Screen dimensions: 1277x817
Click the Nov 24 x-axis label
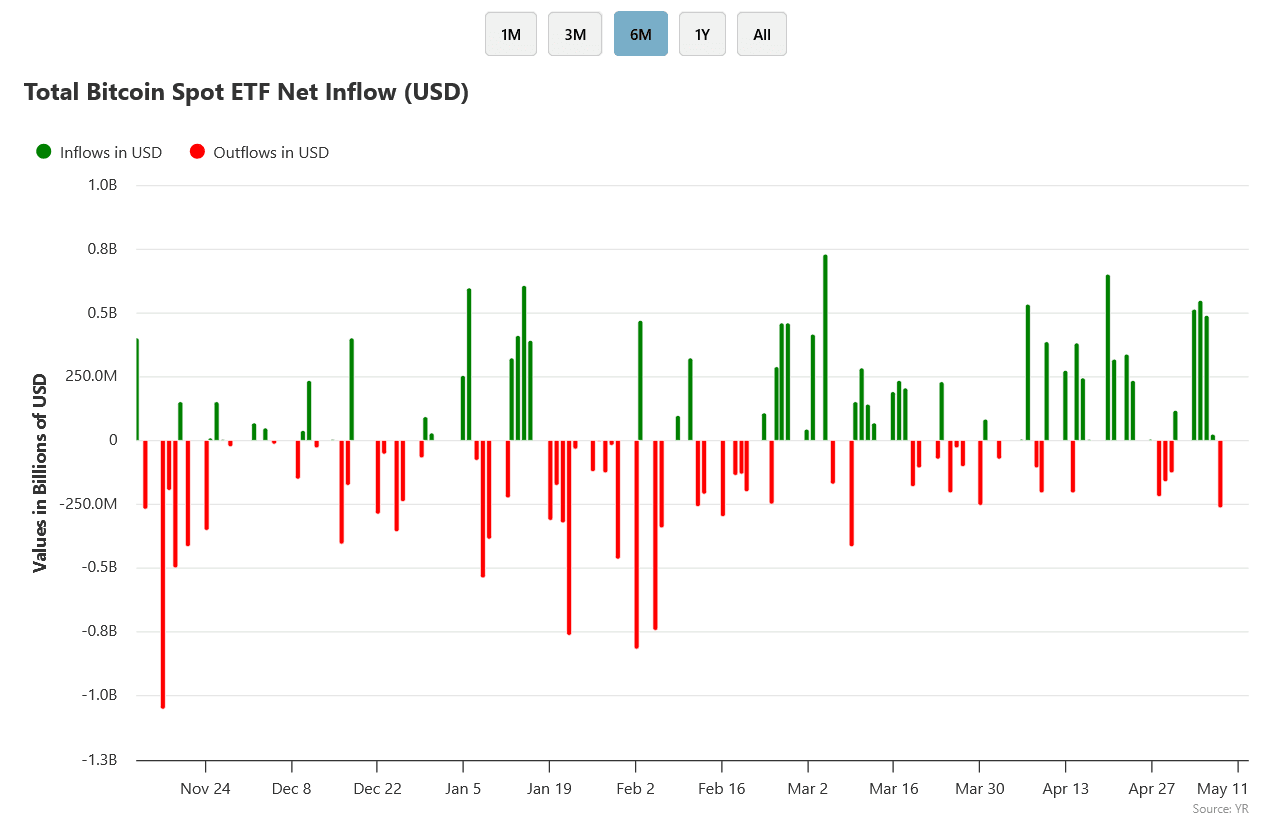click(205, 788)
